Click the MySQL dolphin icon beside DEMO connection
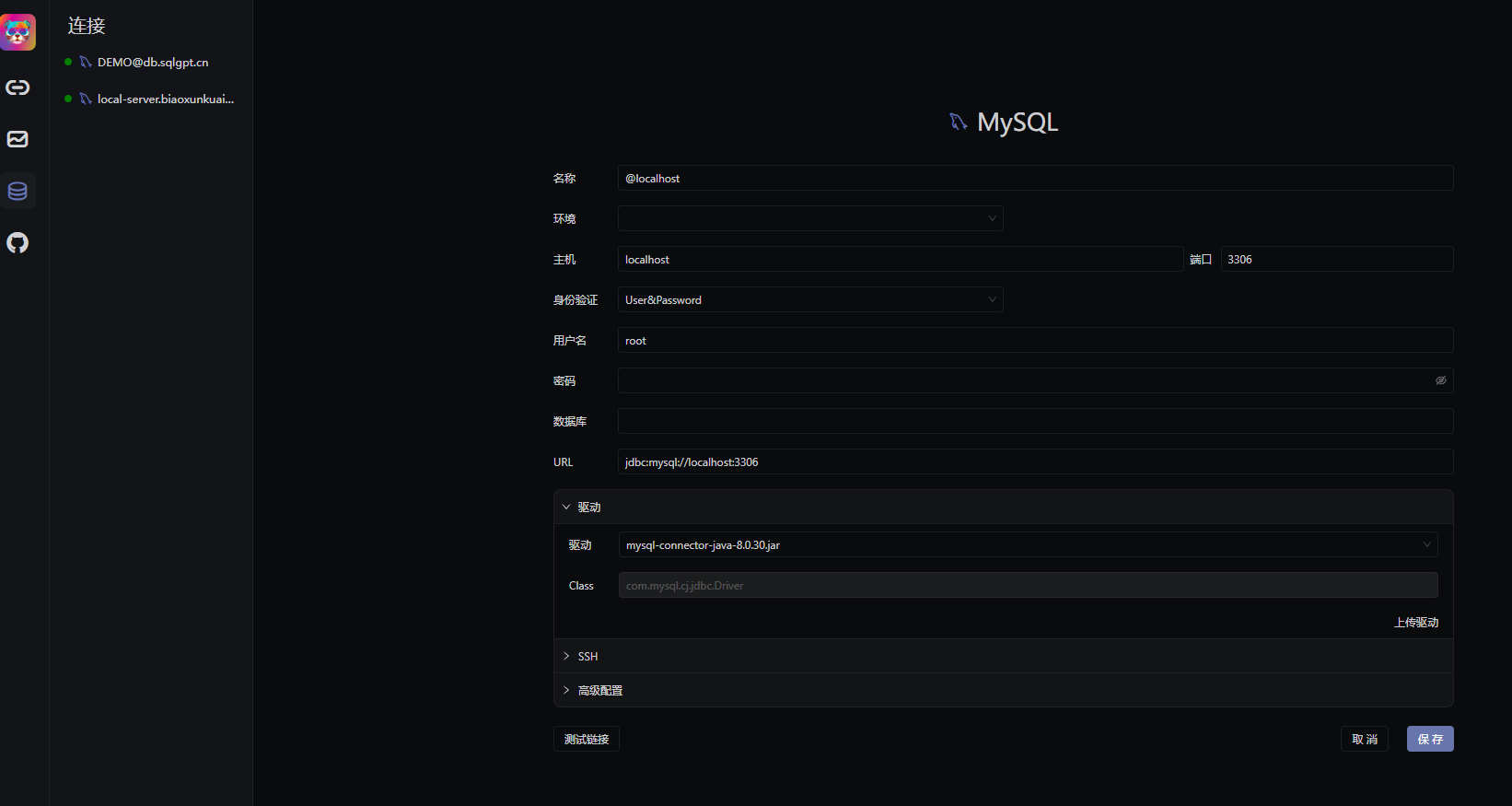This screenshot has width=1512, height=806. click(86, 62)
